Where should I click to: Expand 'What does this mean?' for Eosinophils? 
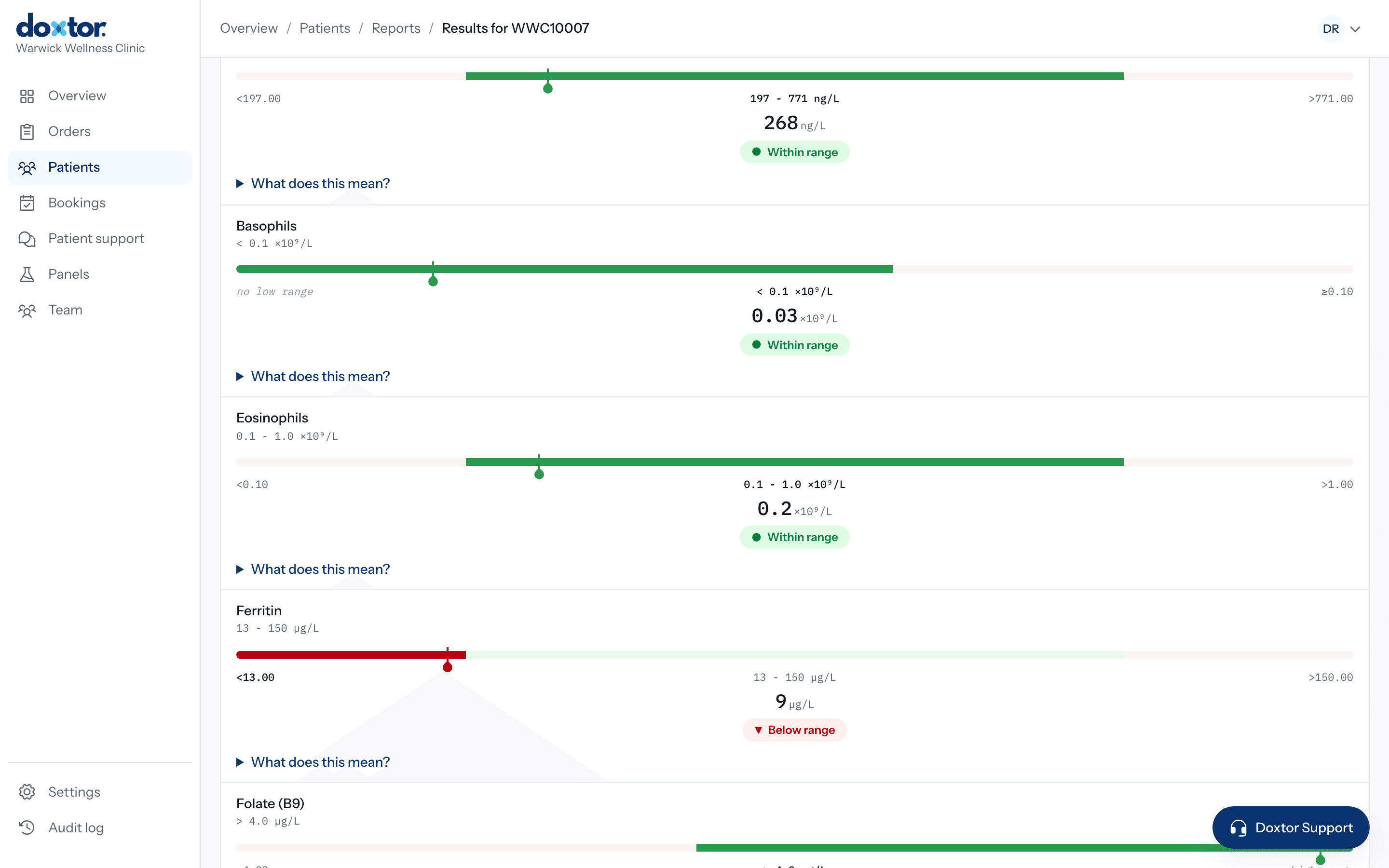click(313, 569)
